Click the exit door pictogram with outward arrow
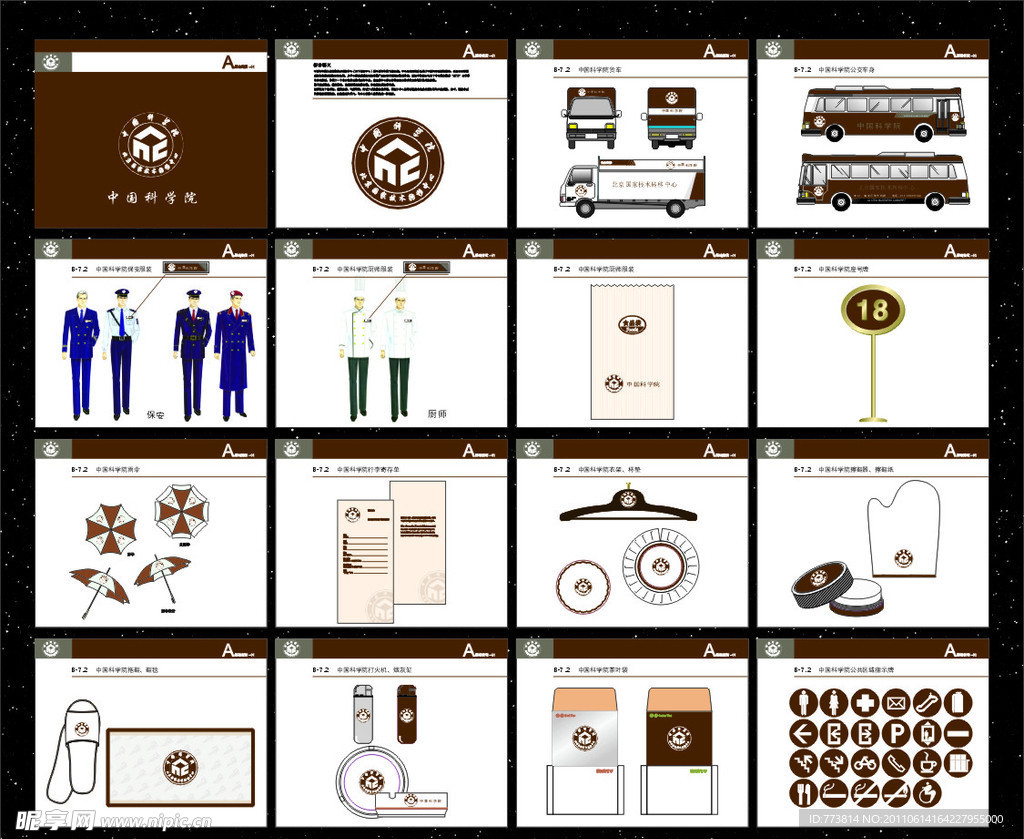 (865, 733)
